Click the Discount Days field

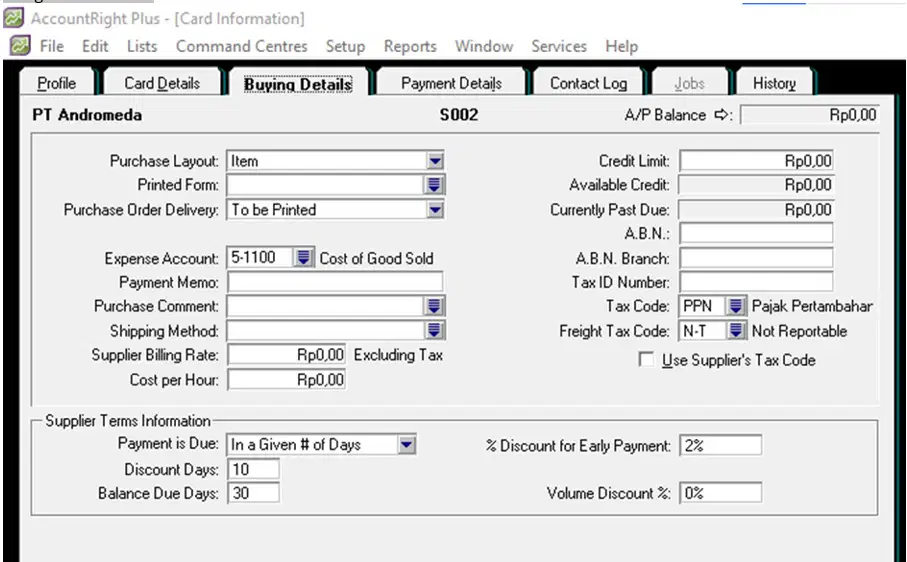253,469
